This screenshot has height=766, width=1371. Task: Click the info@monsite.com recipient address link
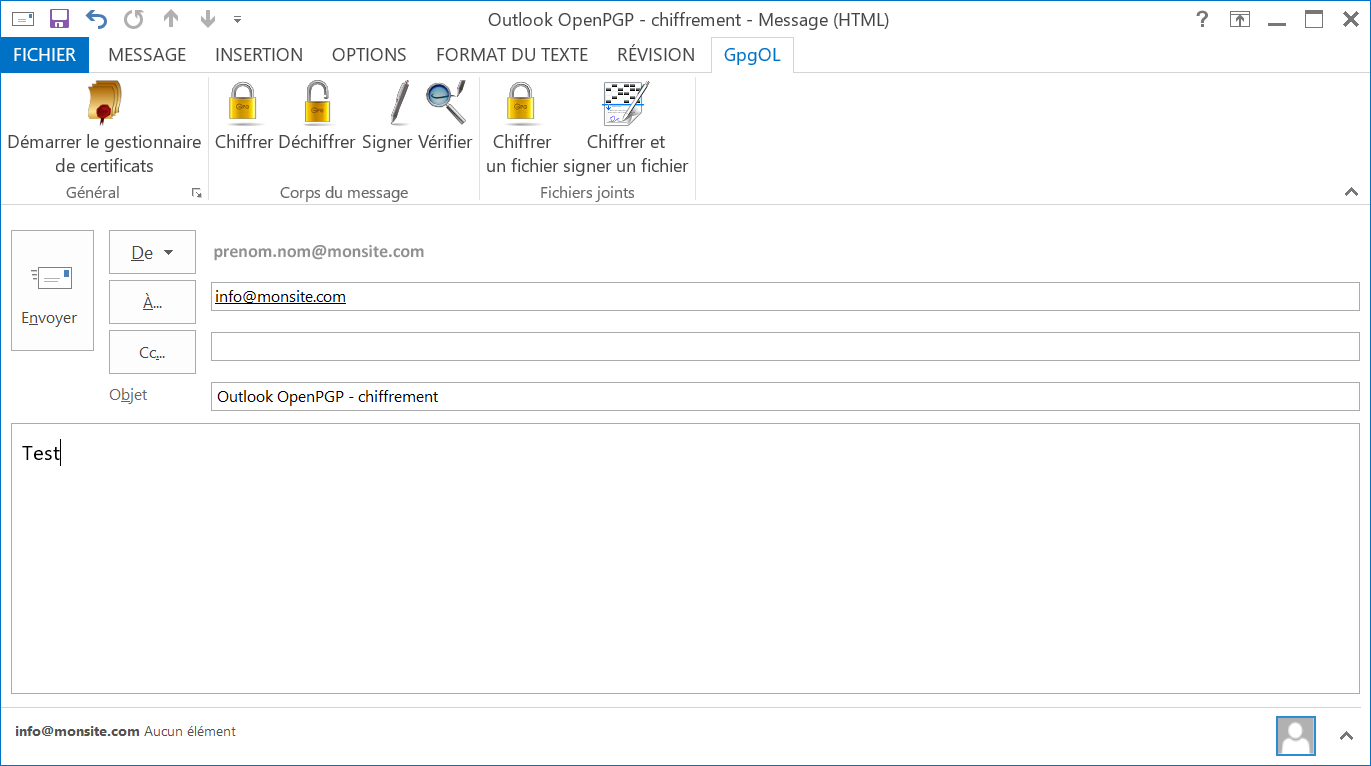point(280,297)
